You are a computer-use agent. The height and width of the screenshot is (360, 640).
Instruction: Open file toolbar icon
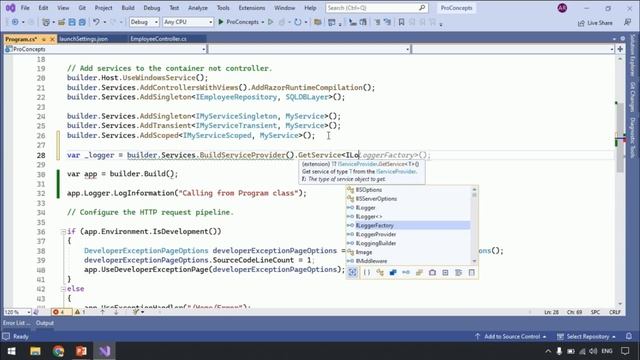pos(62,22)
